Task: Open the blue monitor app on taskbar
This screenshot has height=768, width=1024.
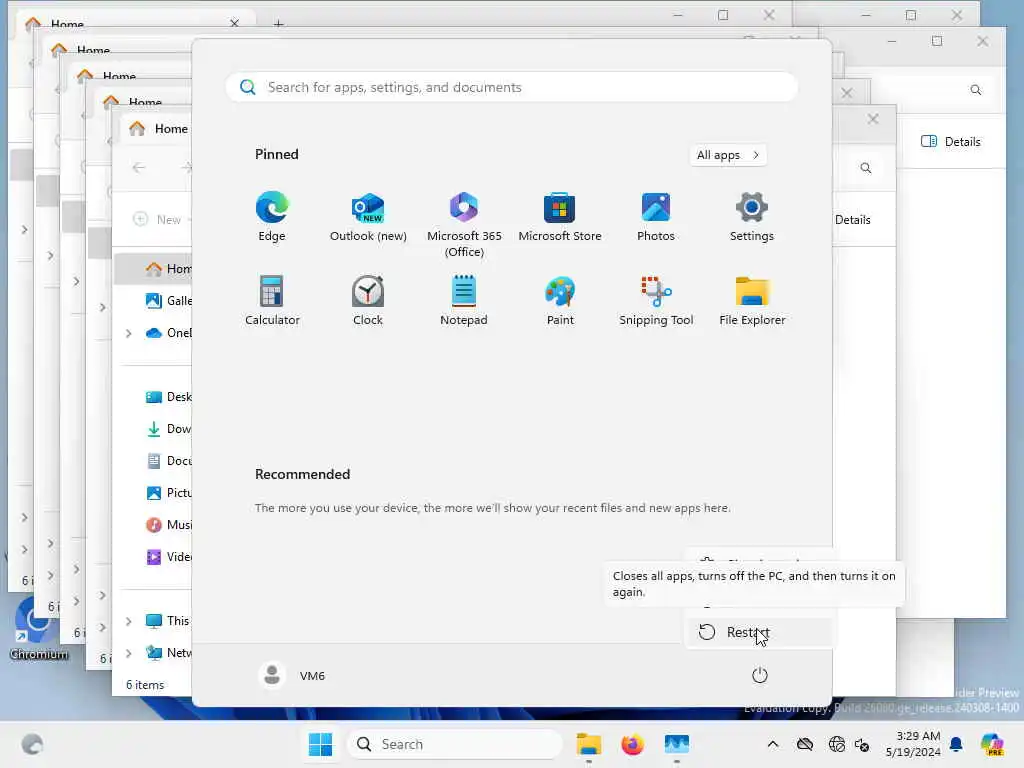Action: point(677,744)
